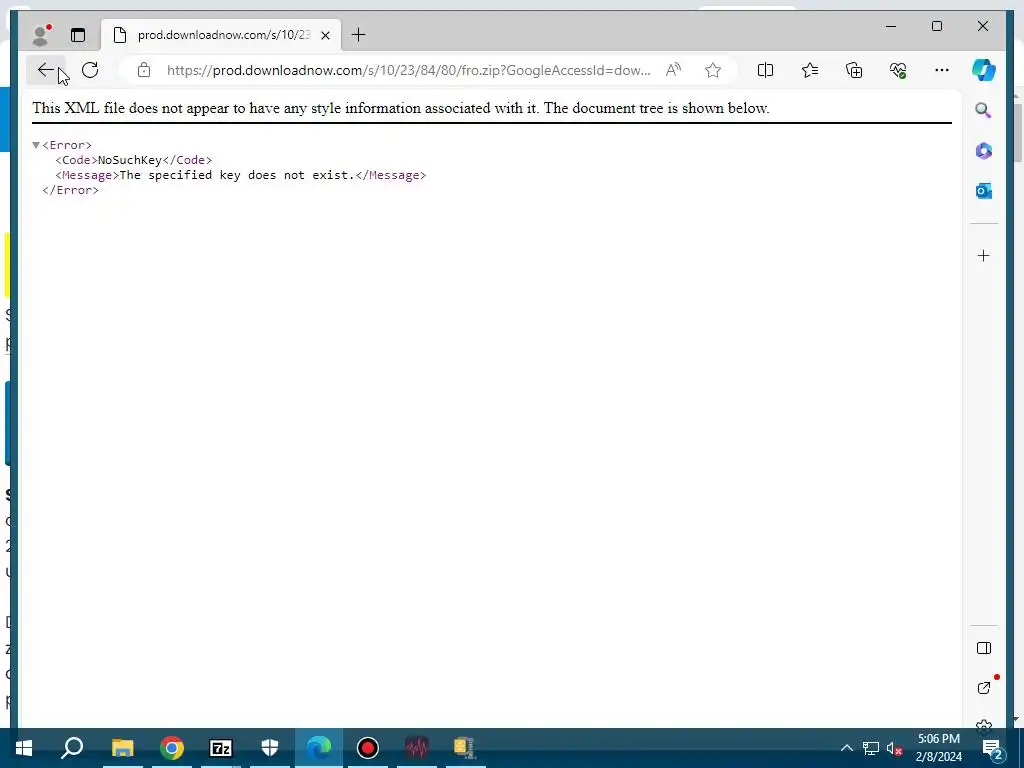Open the Copilot icon
Viewport: 1024px width, 768px height.
[x=984, y=70]
